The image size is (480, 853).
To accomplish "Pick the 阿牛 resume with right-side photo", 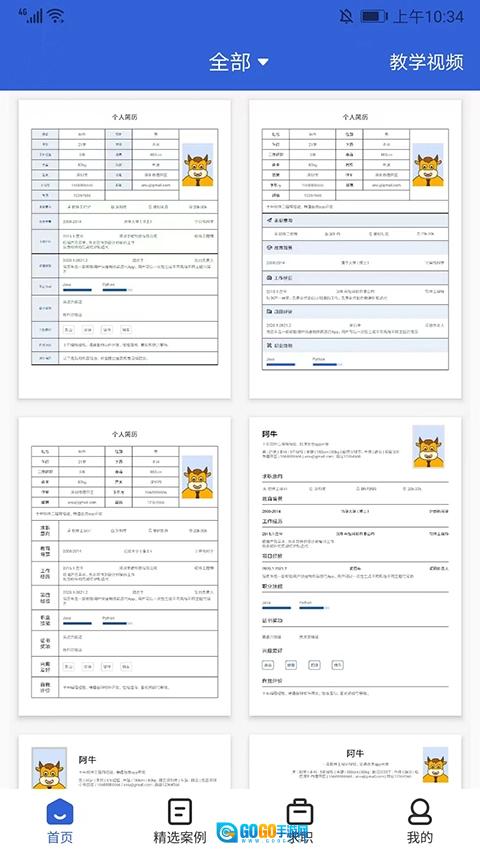I will 355,566.
